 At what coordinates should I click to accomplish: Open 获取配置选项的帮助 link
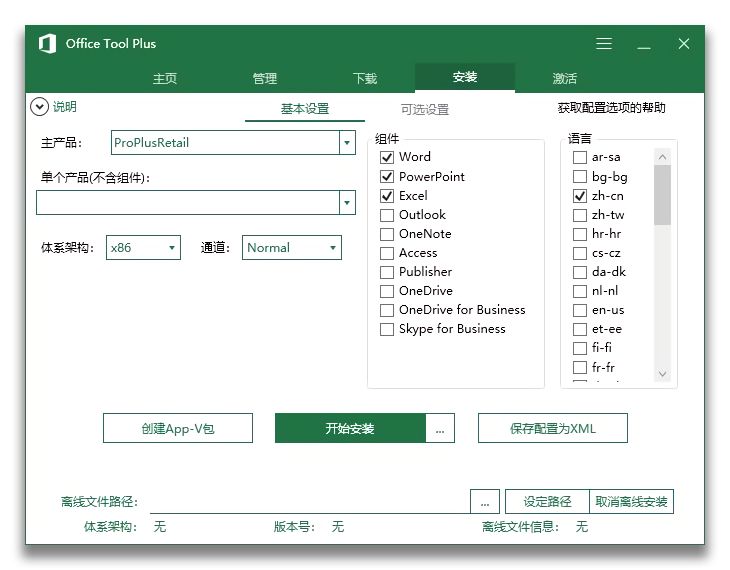coord(611,108)
